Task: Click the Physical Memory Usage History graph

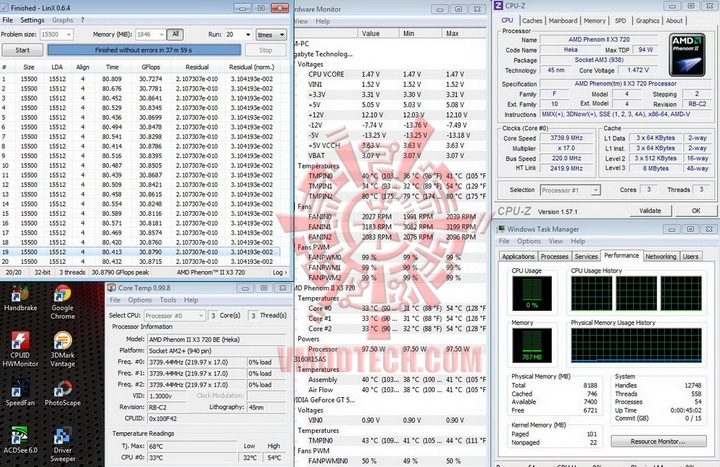Action: [x=636, y=346]
